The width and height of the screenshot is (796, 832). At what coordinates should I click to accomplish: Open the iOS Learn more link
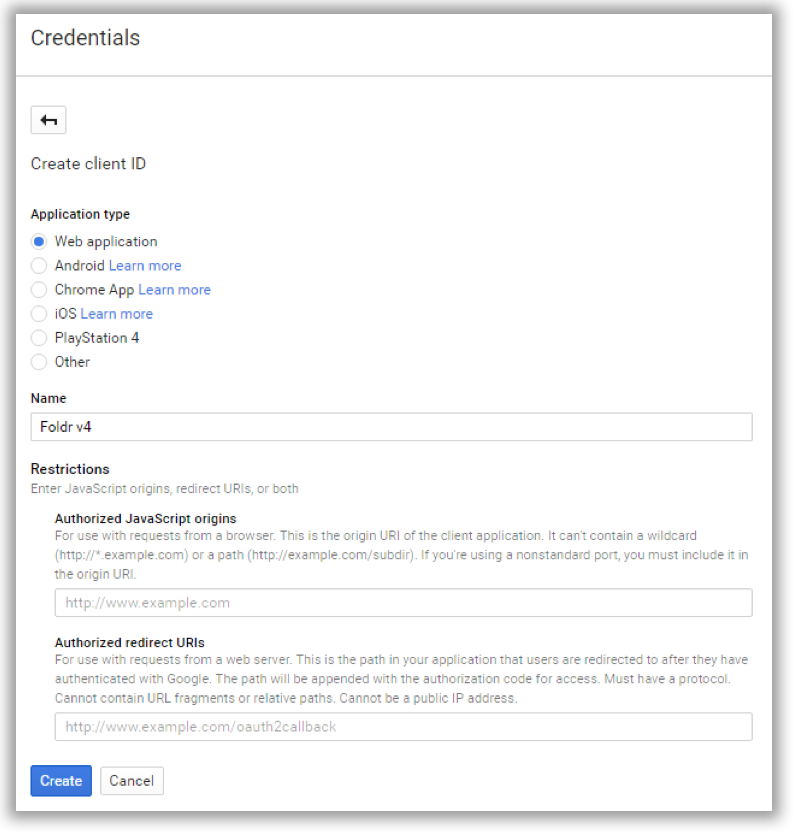pos(116,313)
